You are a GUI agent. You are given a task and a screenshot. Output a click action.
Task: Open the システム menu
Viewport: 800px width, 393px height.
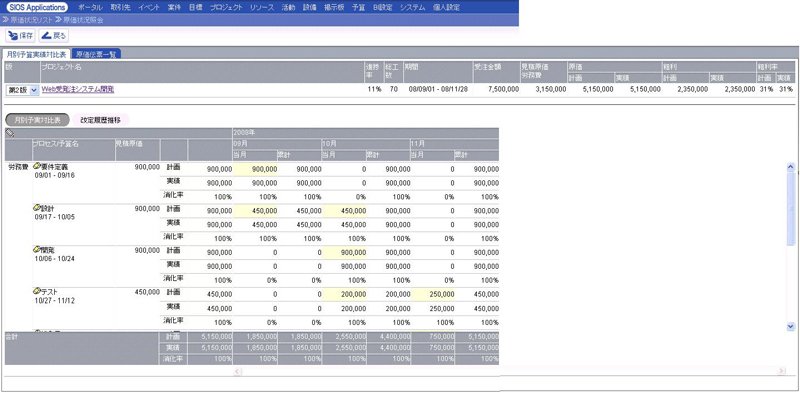coord(412,8)
